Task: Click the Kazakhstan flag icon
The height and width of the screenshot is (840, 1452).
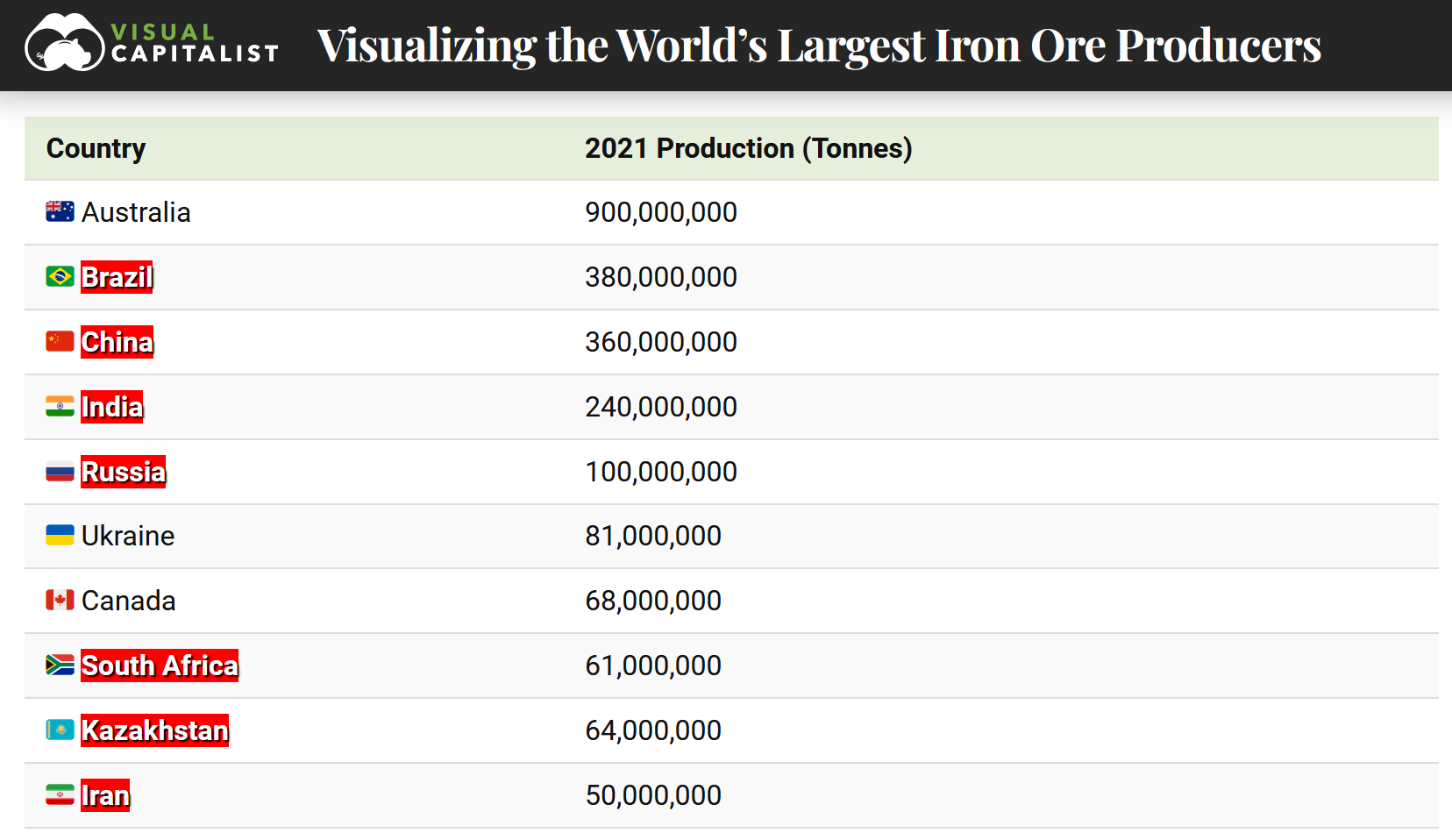Action: (60, 730)
